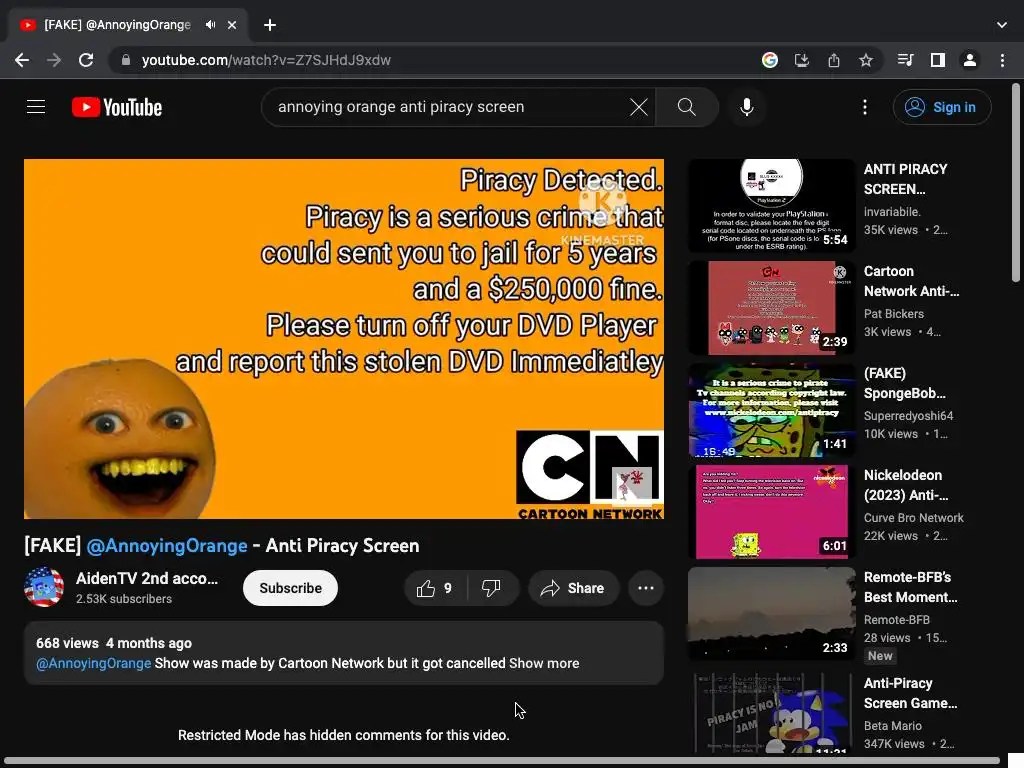1024x768 pixels.
Task: Open the AidenTV 2nd acco... channel name
Action: click(147, 578)
